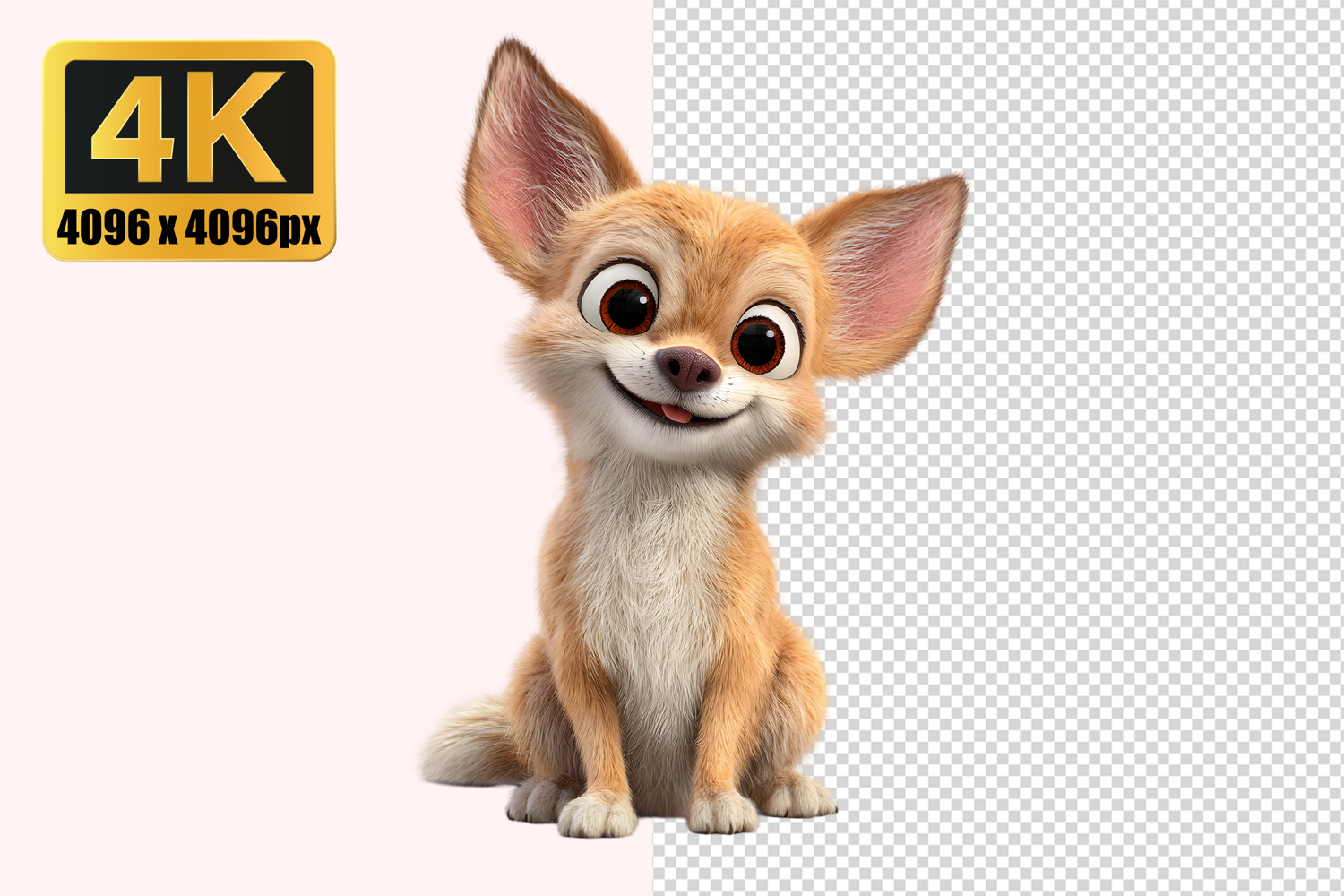Select the puppy's nose
1344x896 pixels.
pos(688,366)
